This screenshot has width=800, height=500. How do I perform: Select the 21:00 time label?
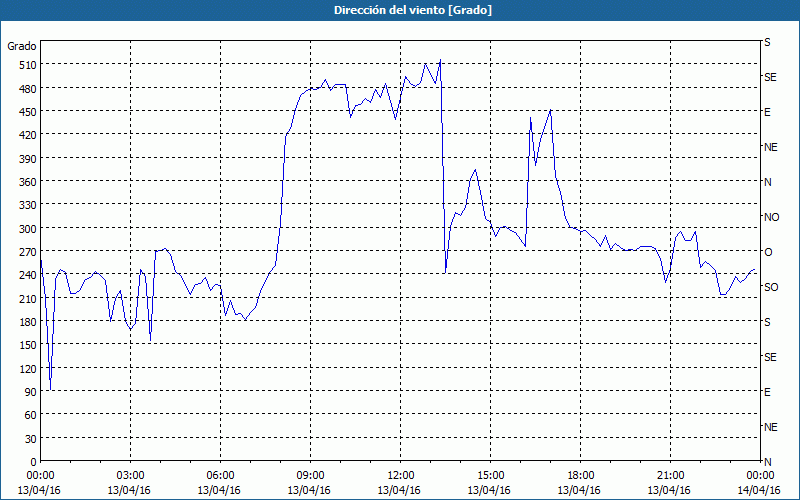(670, 476)
